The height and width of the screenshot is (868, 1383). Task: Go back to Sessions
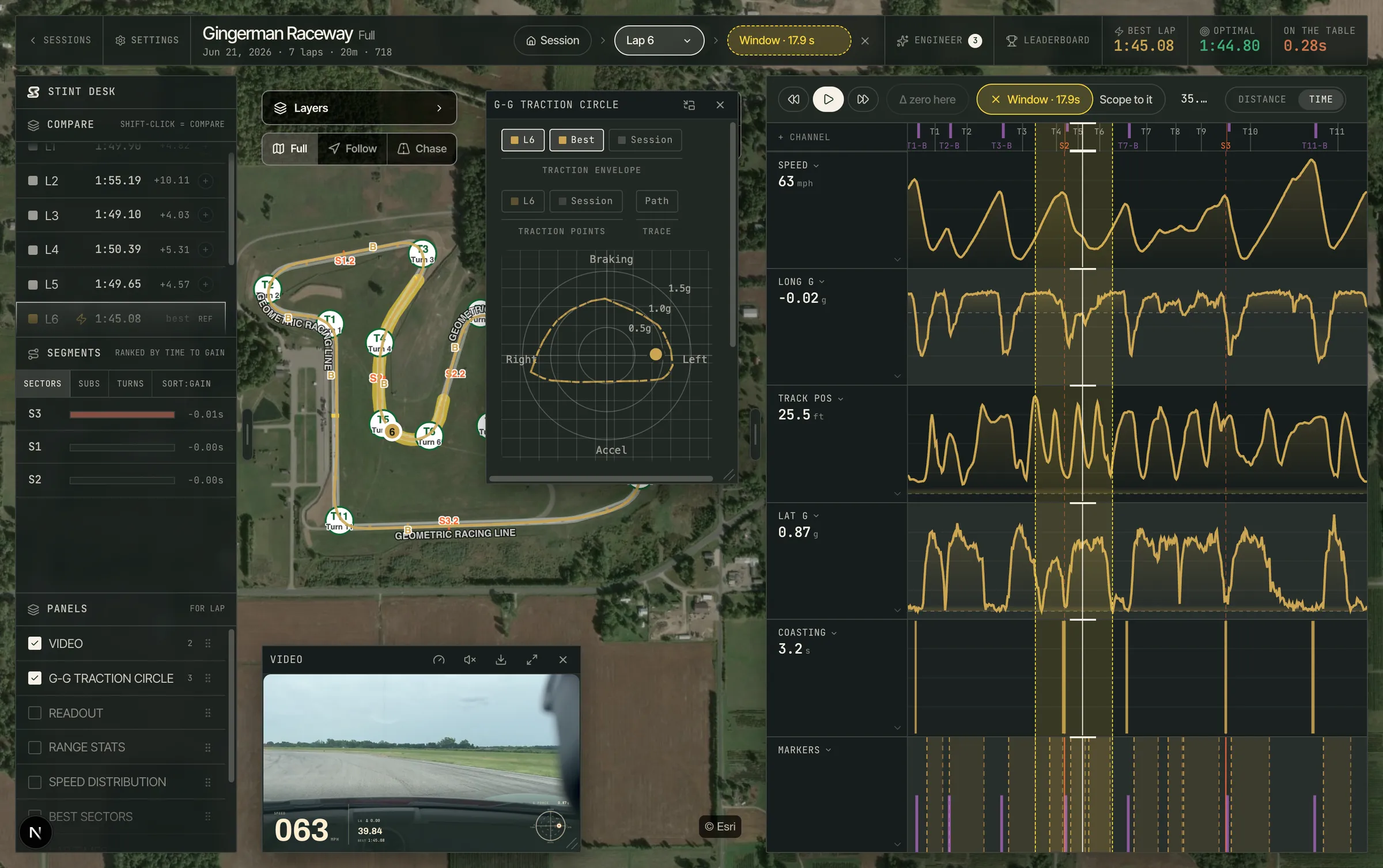point(61,40)
